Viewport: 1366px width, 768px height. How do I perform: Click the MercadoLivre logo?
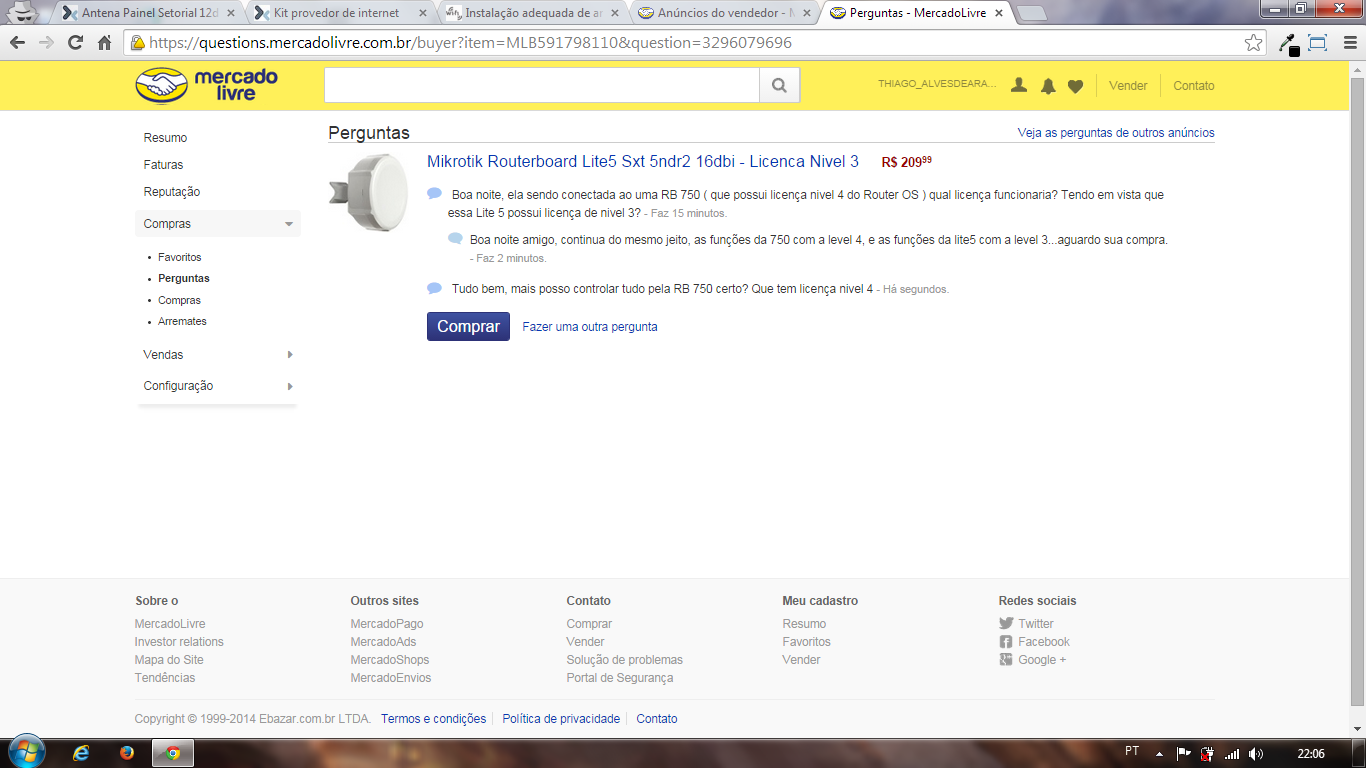click(x=207, y=85)
